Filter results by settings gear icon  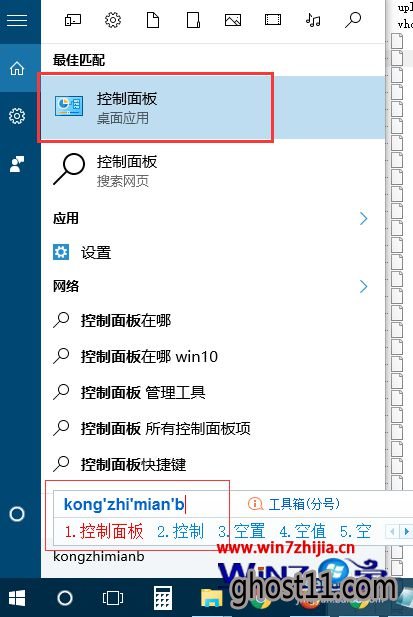tap(113, 20)
